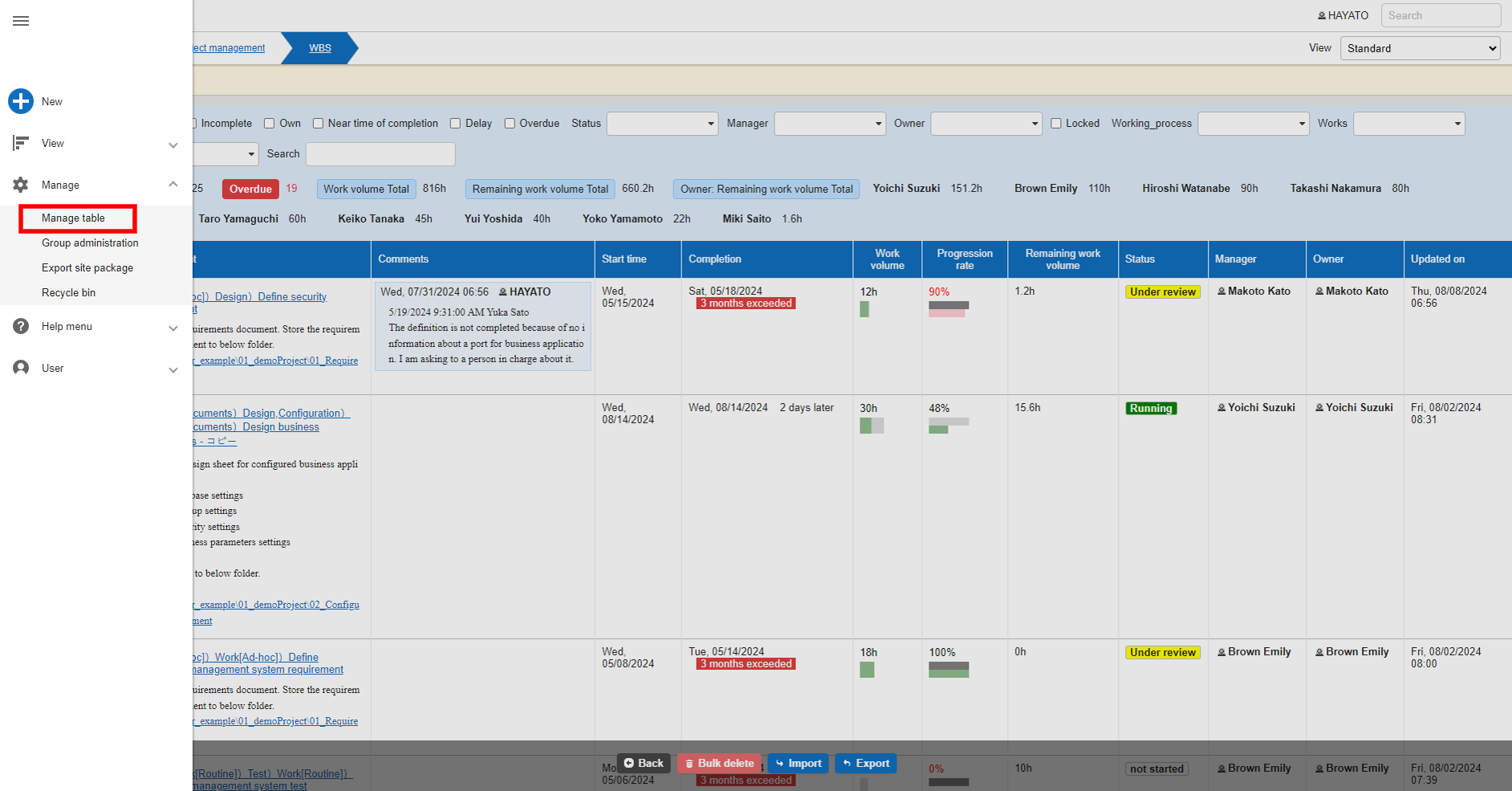Click Work volume Total summary label

pyautogui.click(x=366, y=189)
